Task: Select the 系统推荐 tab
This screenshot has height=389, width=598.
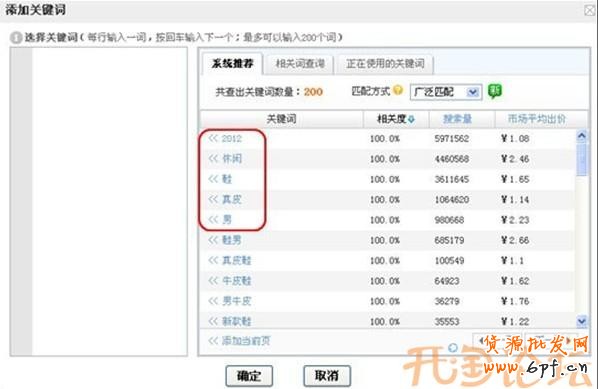Action: tap(232, 64)
